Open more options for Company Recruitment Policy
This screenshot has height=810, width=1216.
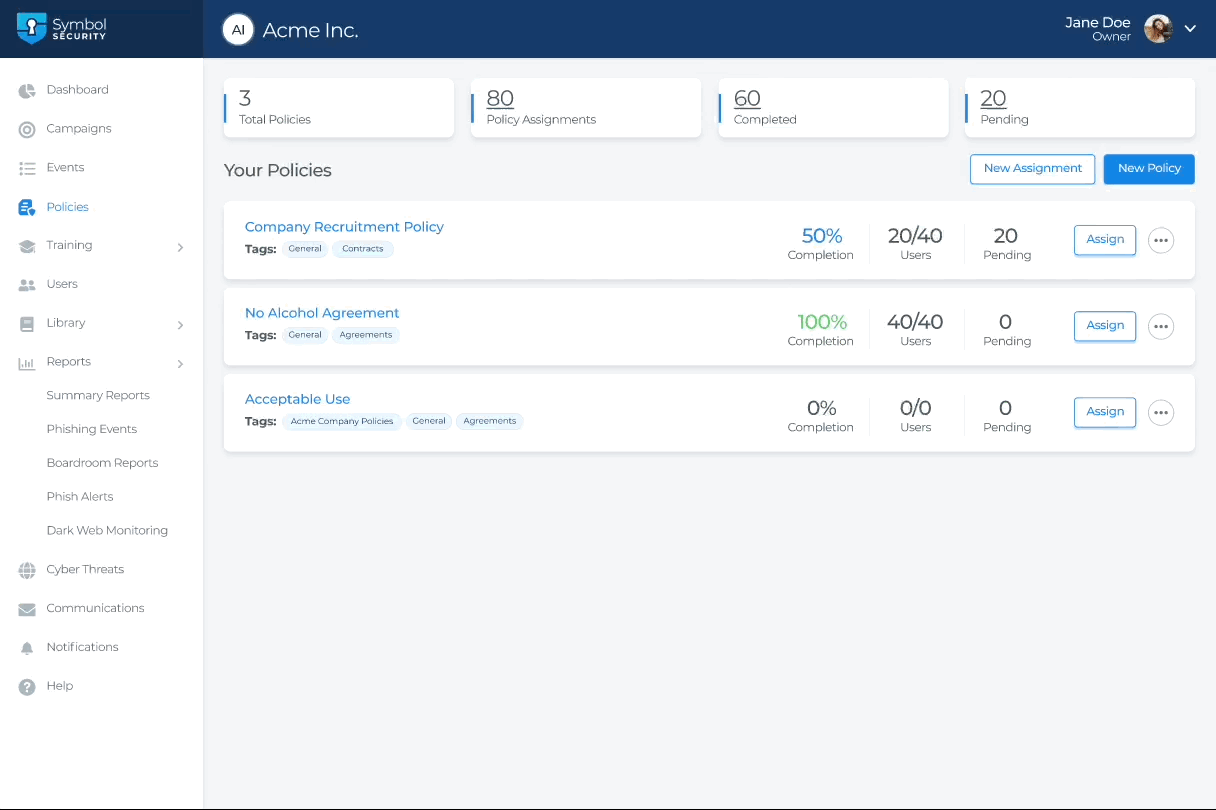click(x=1160, y=240)
